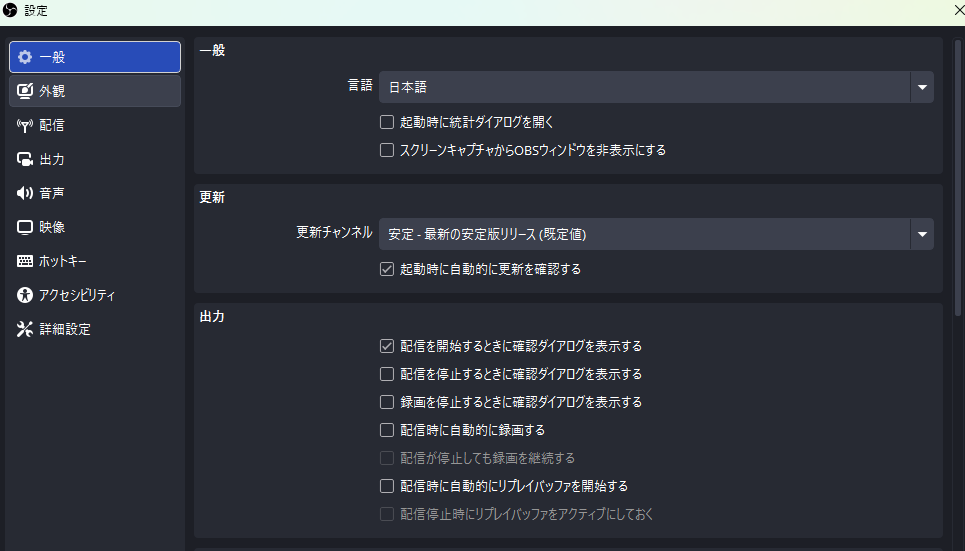Toggle スクリーンキャプチャからOBSウィンドウを非表示にする checkbox

386,150
